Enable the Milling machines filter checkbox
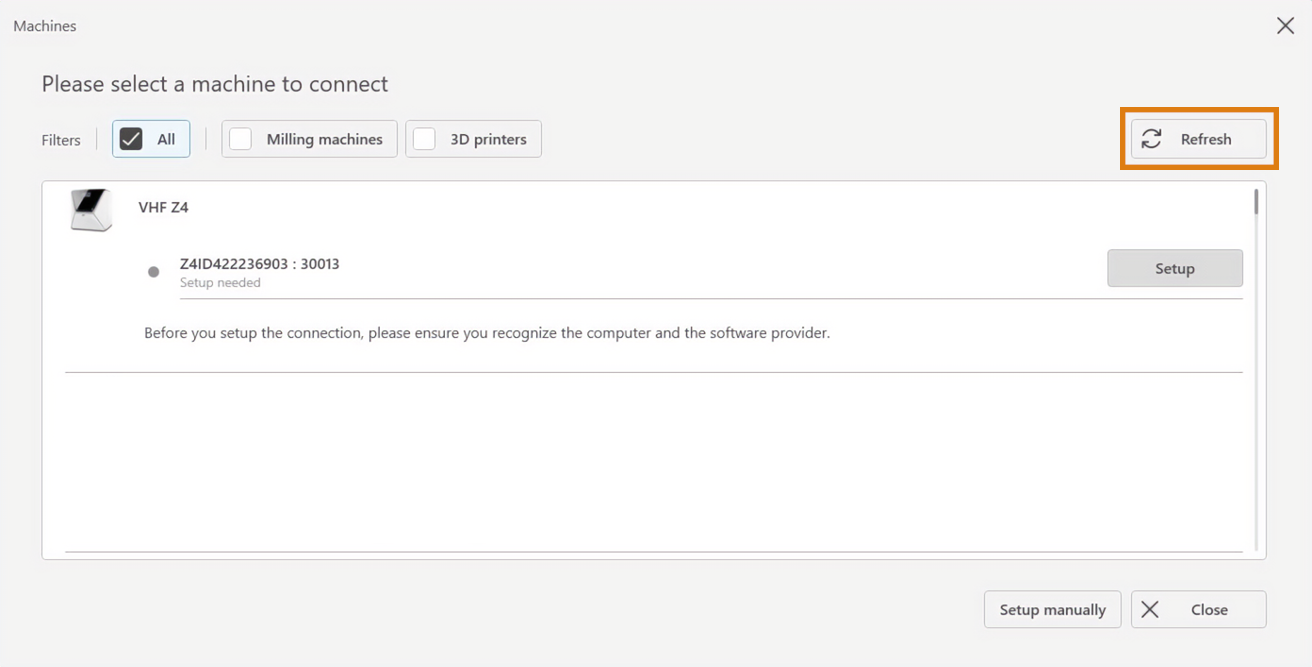This screenshot has width=1312, height=667. [240, 139]
